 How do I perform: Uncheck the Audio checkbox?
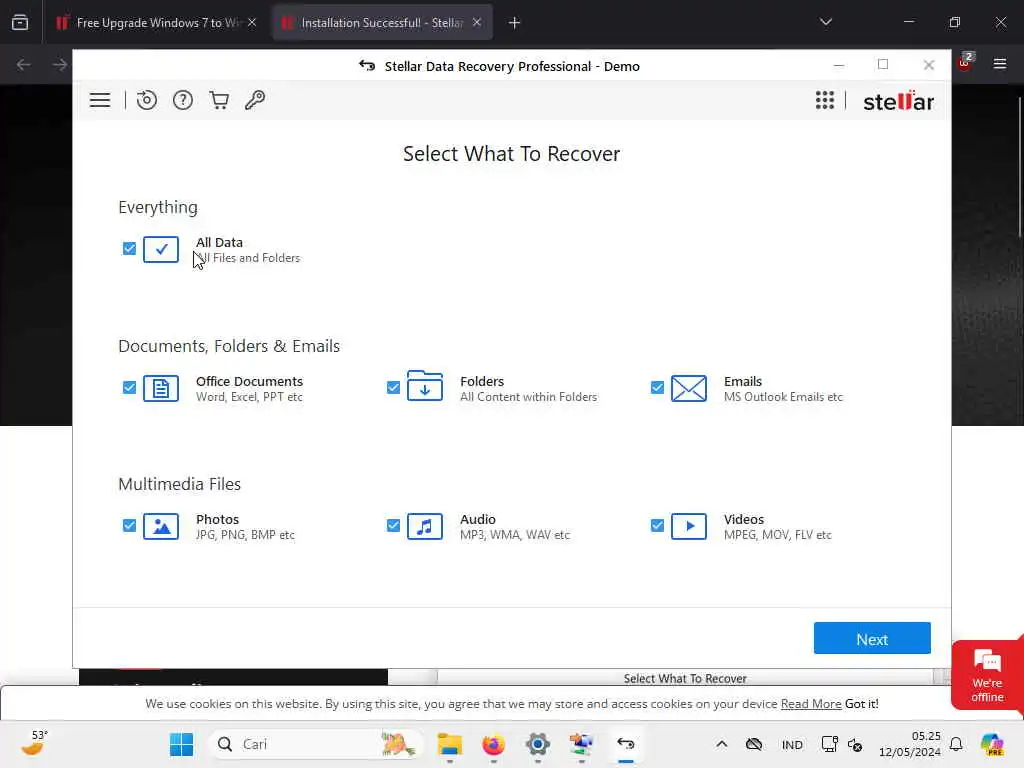pos(393,525)
